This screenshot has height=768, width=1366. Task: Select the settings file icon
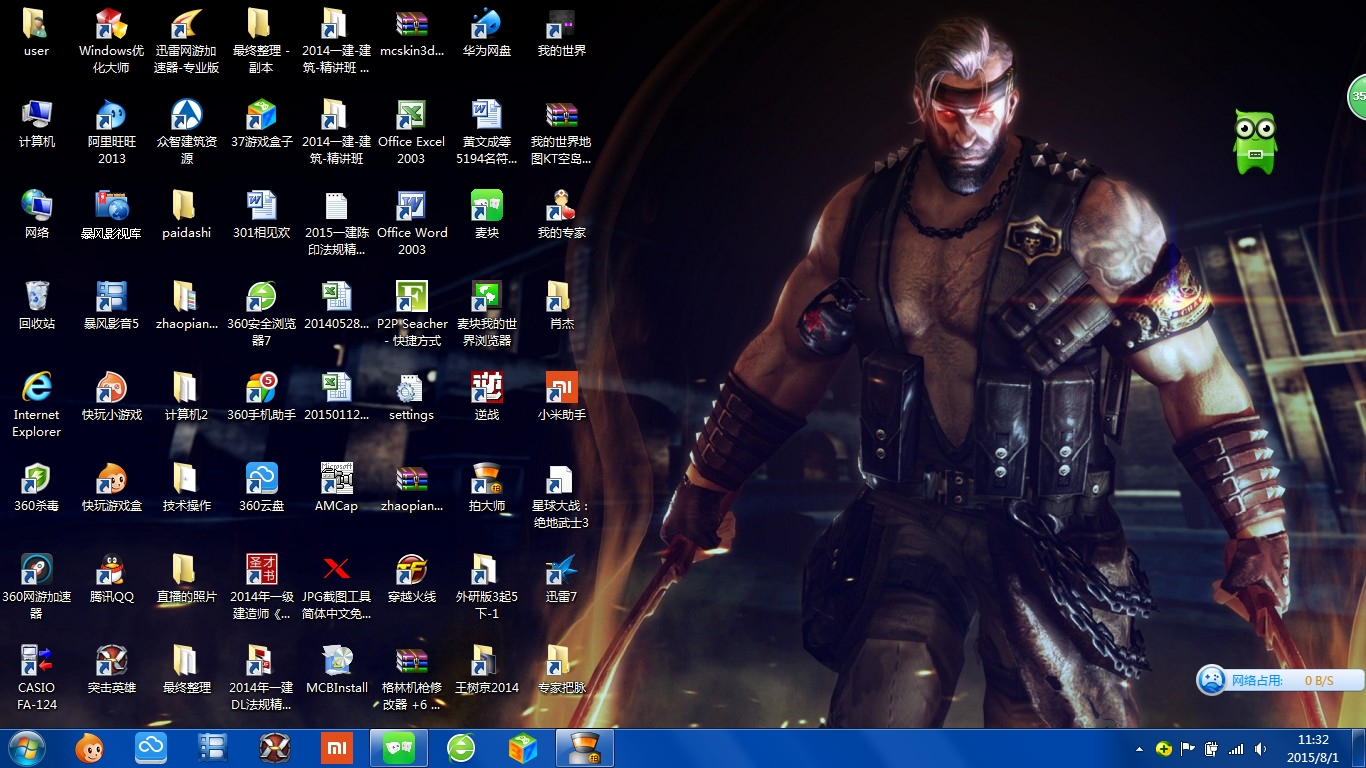click(411, 397)
